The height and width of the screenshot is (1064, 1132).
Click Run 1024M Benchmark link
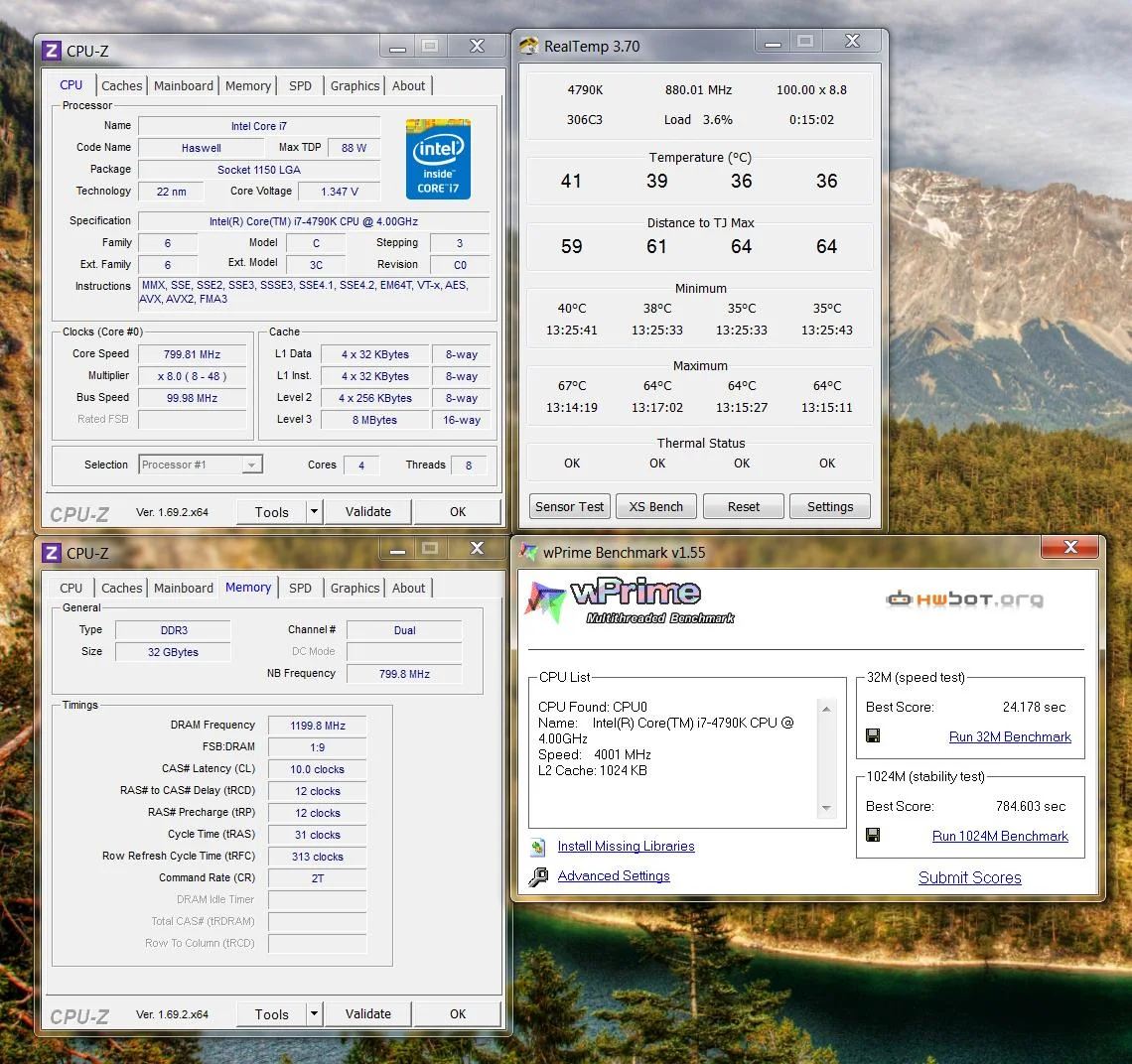[x=1000, y=836]
